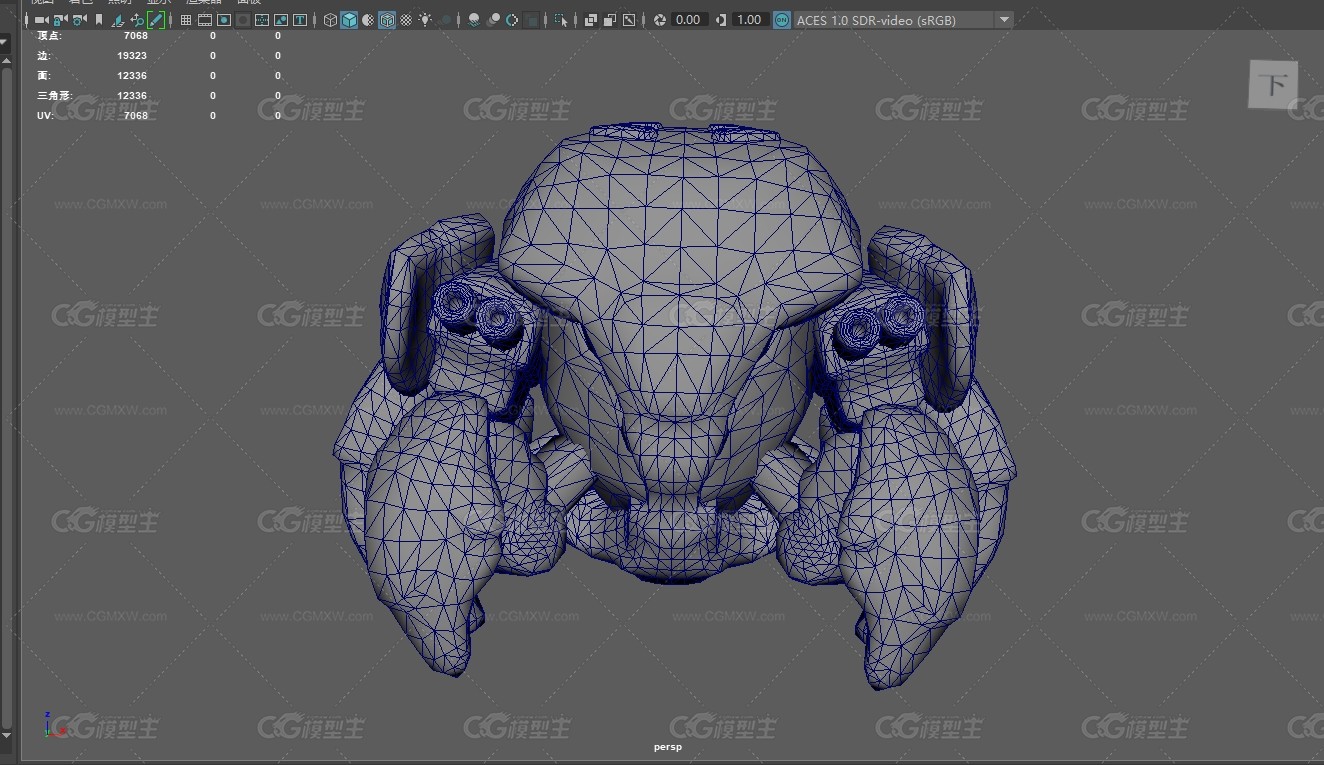Toggle the X-Ray Joints icon
Screen dimensions: 1324x765
pos(629,20)
